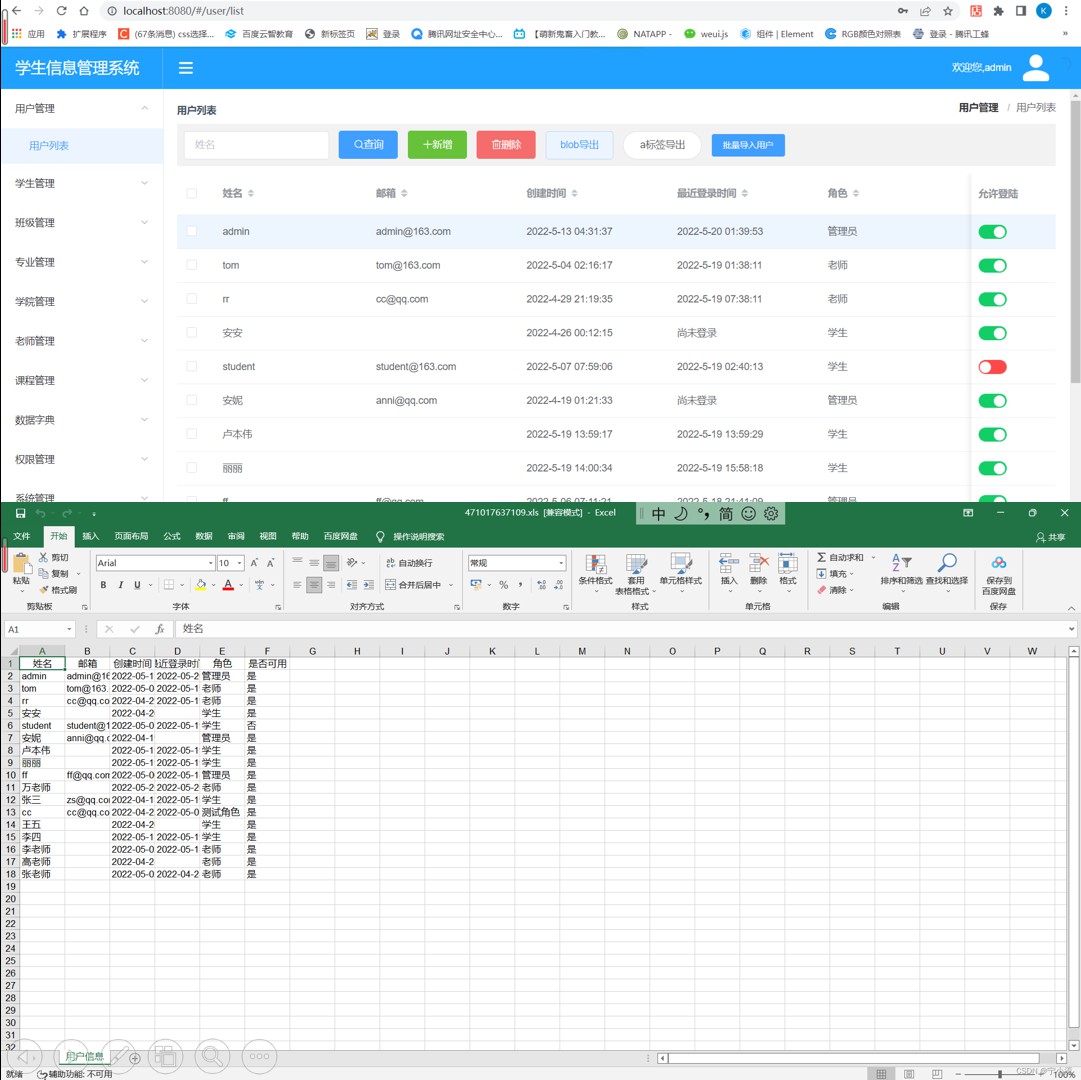Screen dimensions: 1081x1080
Task: Click the green 新增 button
Action: click(437, 145)
